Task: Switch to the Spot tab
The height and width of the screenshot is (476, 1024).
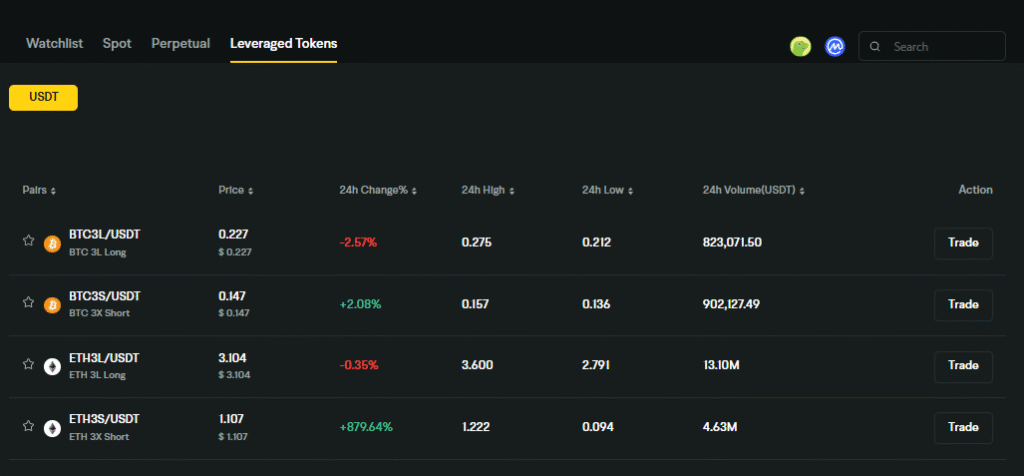Action: point(117,44)
